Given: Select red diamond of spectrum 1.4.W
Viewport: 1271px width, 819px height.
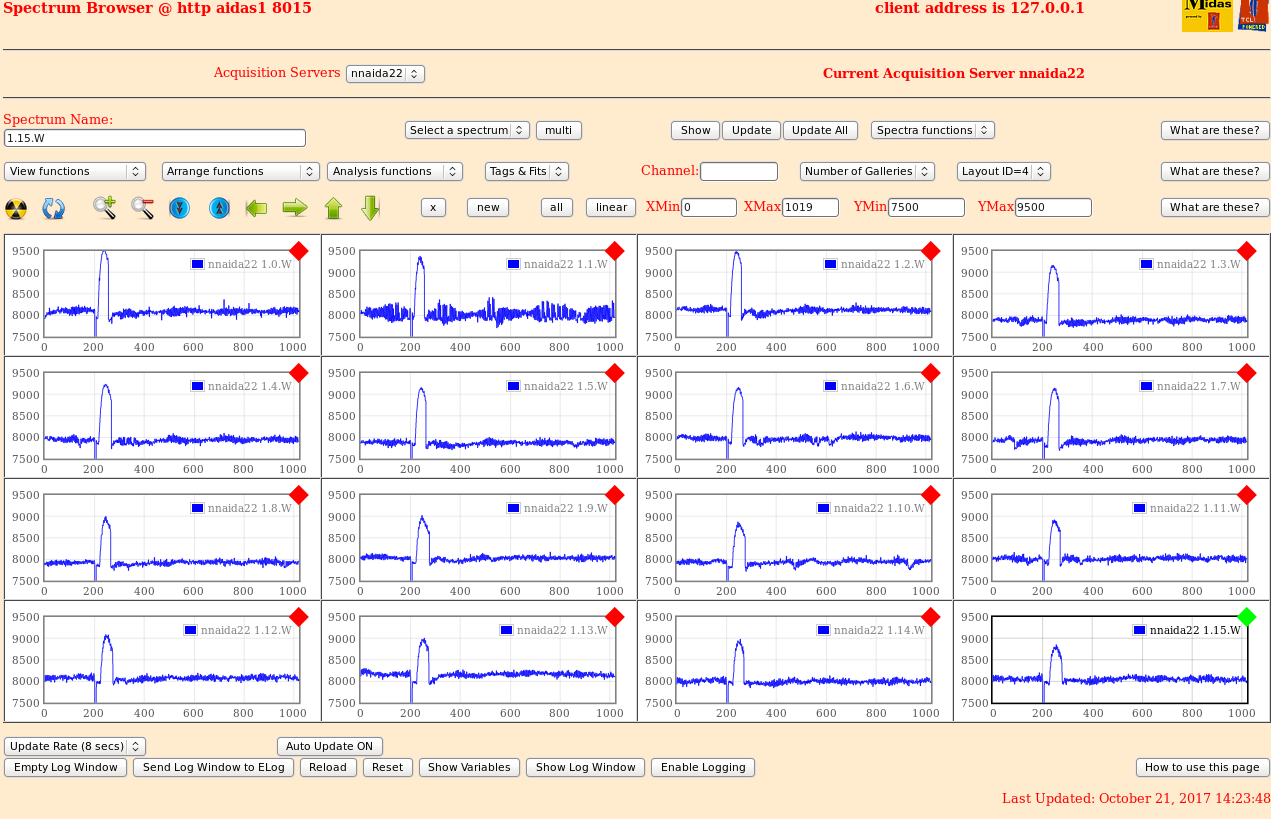Looking at the screenshot, I should [x=298, y=373].
